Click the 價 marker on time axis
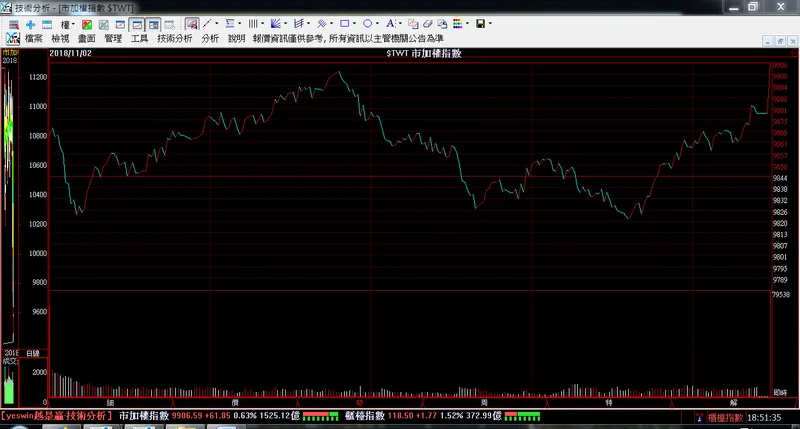Screen dimensions: 800x429 click(235, 403)
